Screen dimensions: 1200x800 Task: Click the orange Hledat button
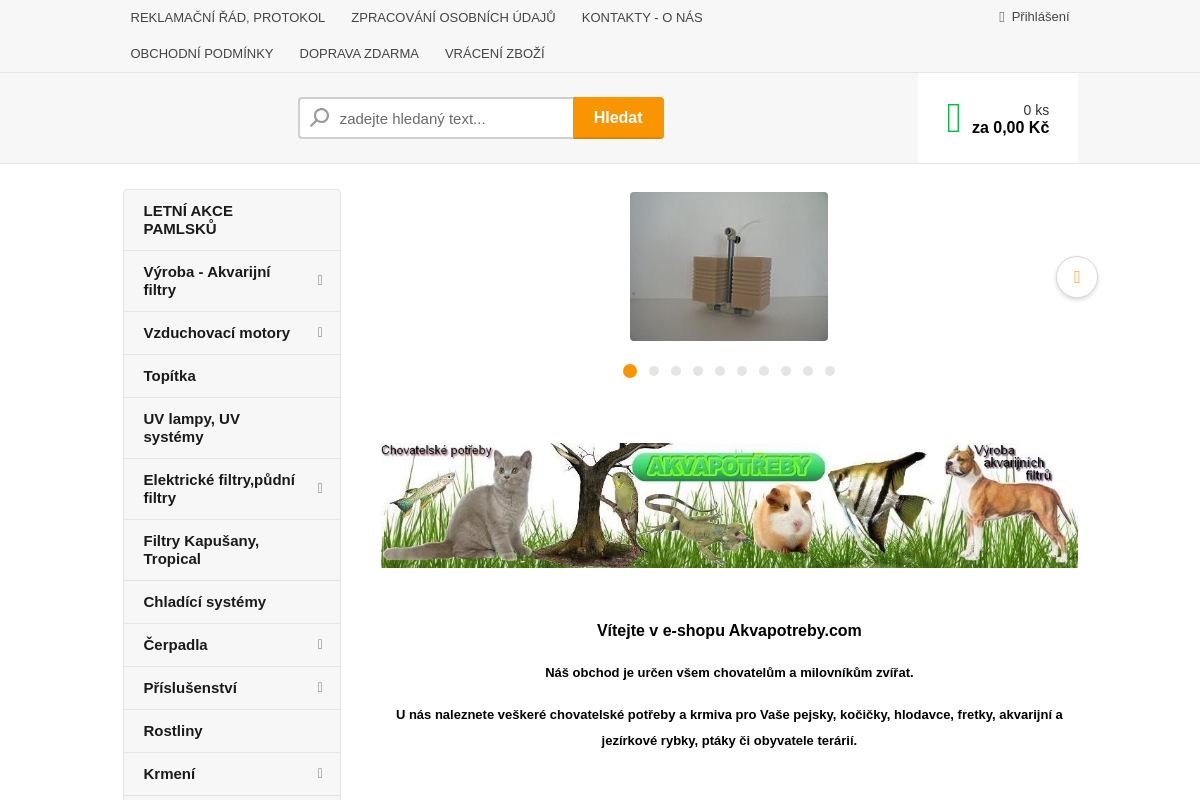click(x=618, y=118)
